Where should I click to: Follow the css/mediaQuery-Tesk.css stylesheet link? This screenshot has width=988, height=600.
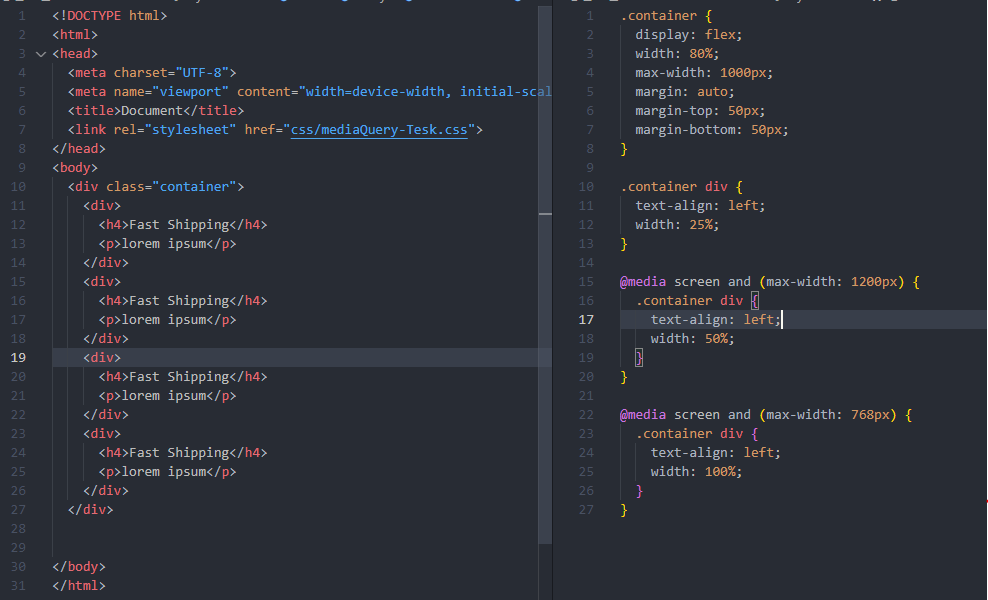(x=379, y=130)
